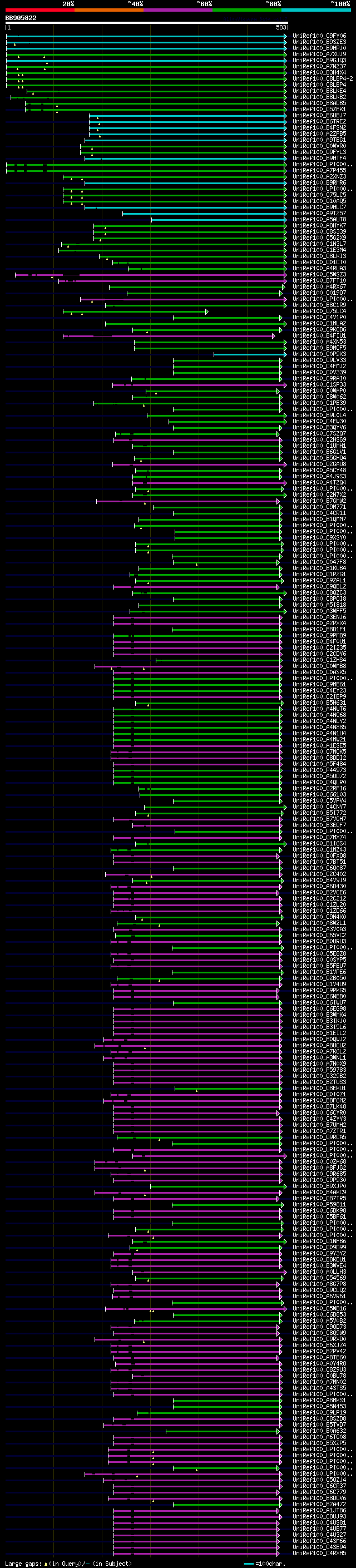Select hit label UniRef100_C1MLA2
This screenshot has width=356, height=1568.
pyautogui.click(x=319, y=323)
